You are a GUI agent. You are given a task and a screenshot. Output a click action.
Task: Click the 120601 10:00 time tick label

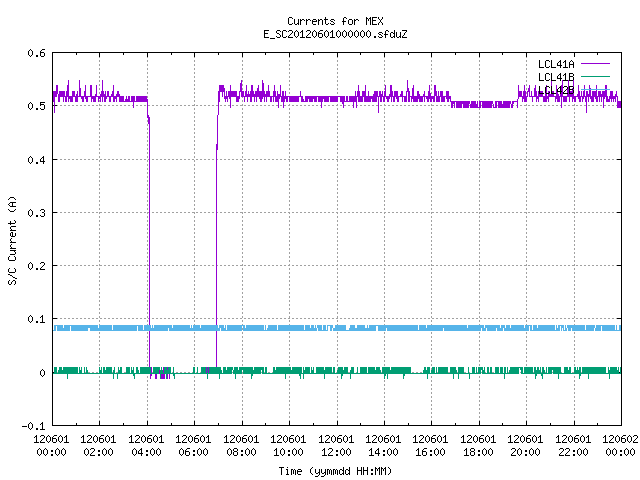point(288,446)
